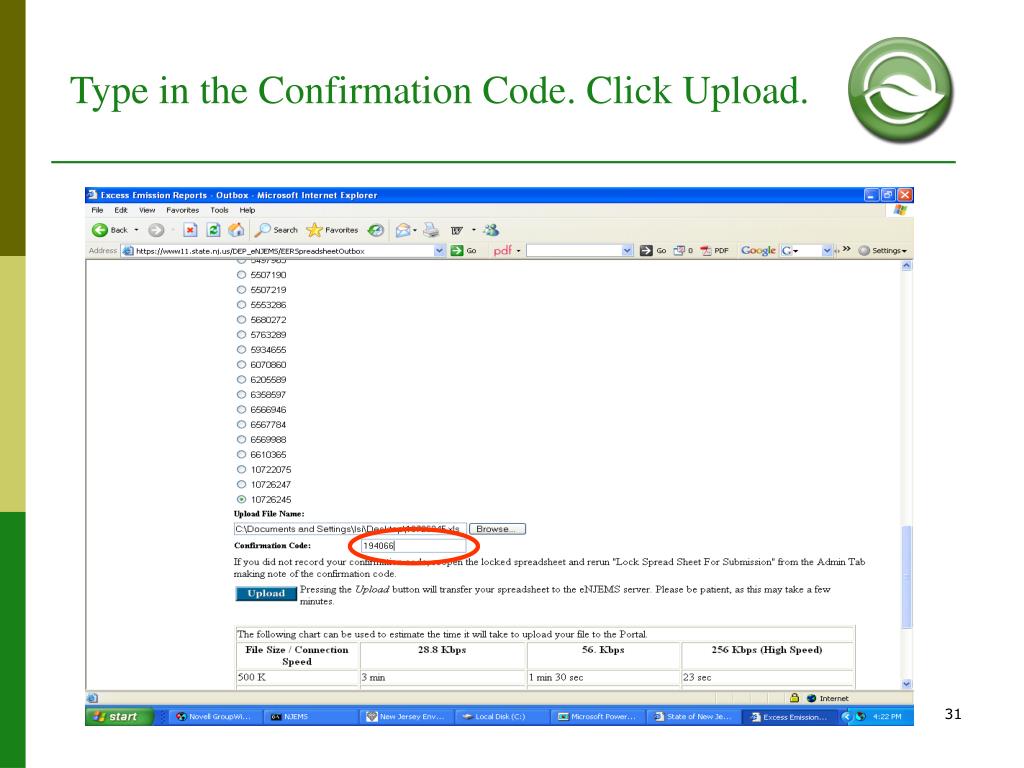Click the Google toolbar logo
1024x768 pixels.
[758, 250]
